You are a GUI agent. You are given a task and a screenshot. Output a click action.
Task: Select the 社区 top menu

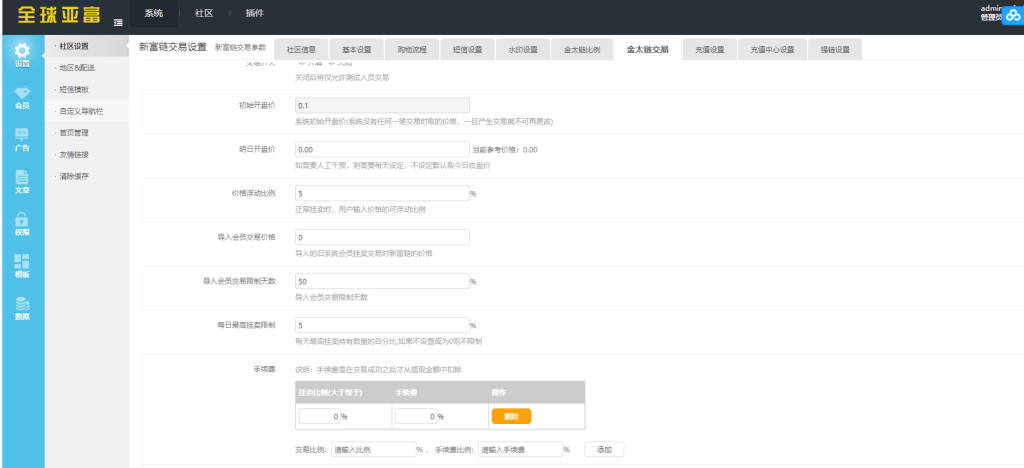(204, 14)
